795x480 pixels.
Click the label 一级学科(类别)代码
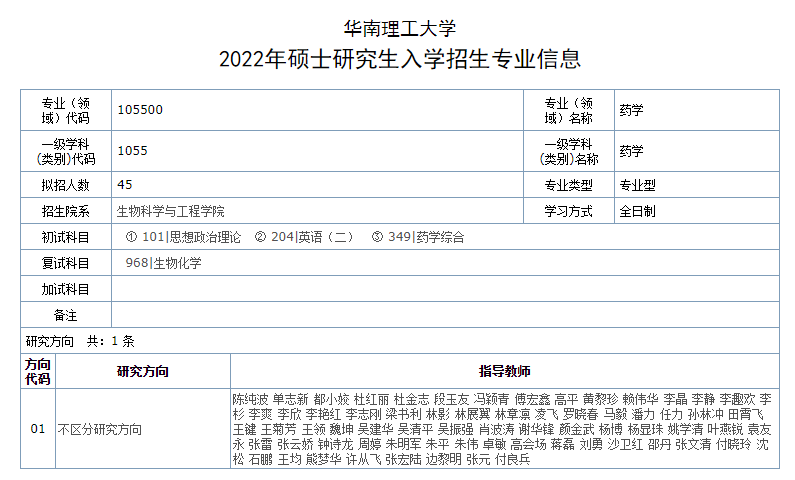tap(65, 152)
